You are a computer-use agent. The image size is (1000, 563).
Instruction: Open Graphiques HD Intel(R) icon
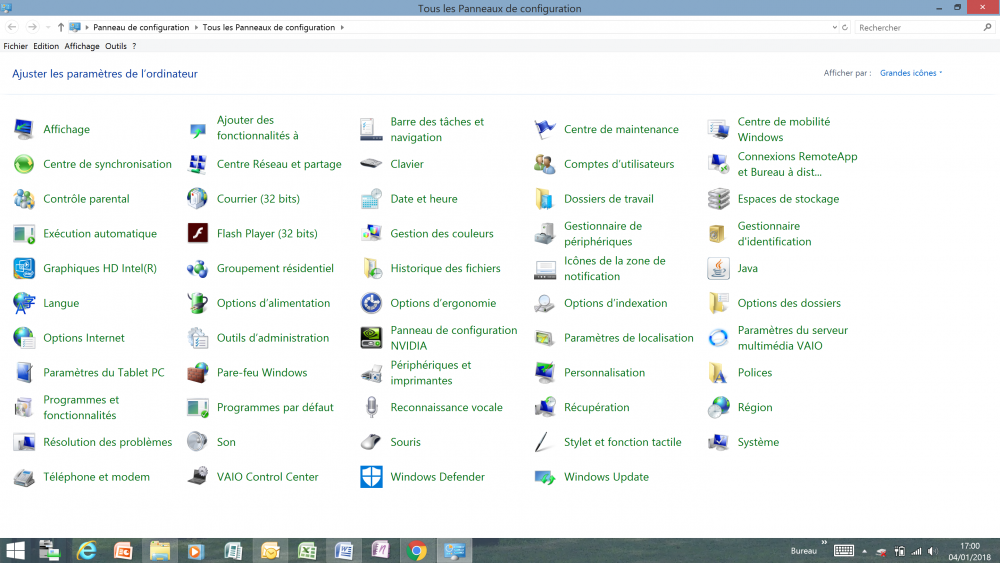coord(24,268)
